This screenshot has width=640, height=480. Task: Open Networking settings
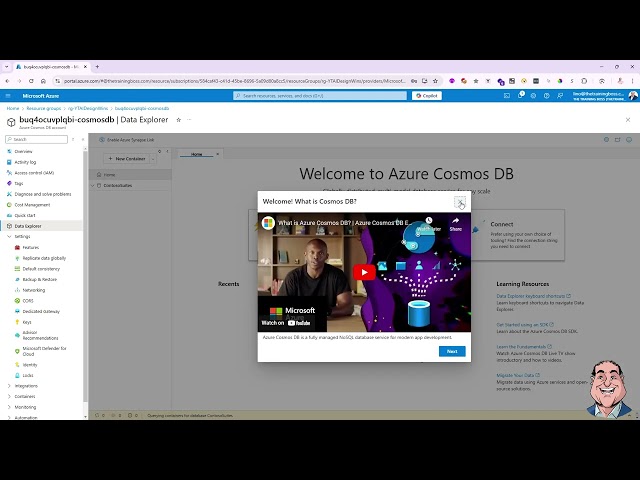click(x=34, y=290)
